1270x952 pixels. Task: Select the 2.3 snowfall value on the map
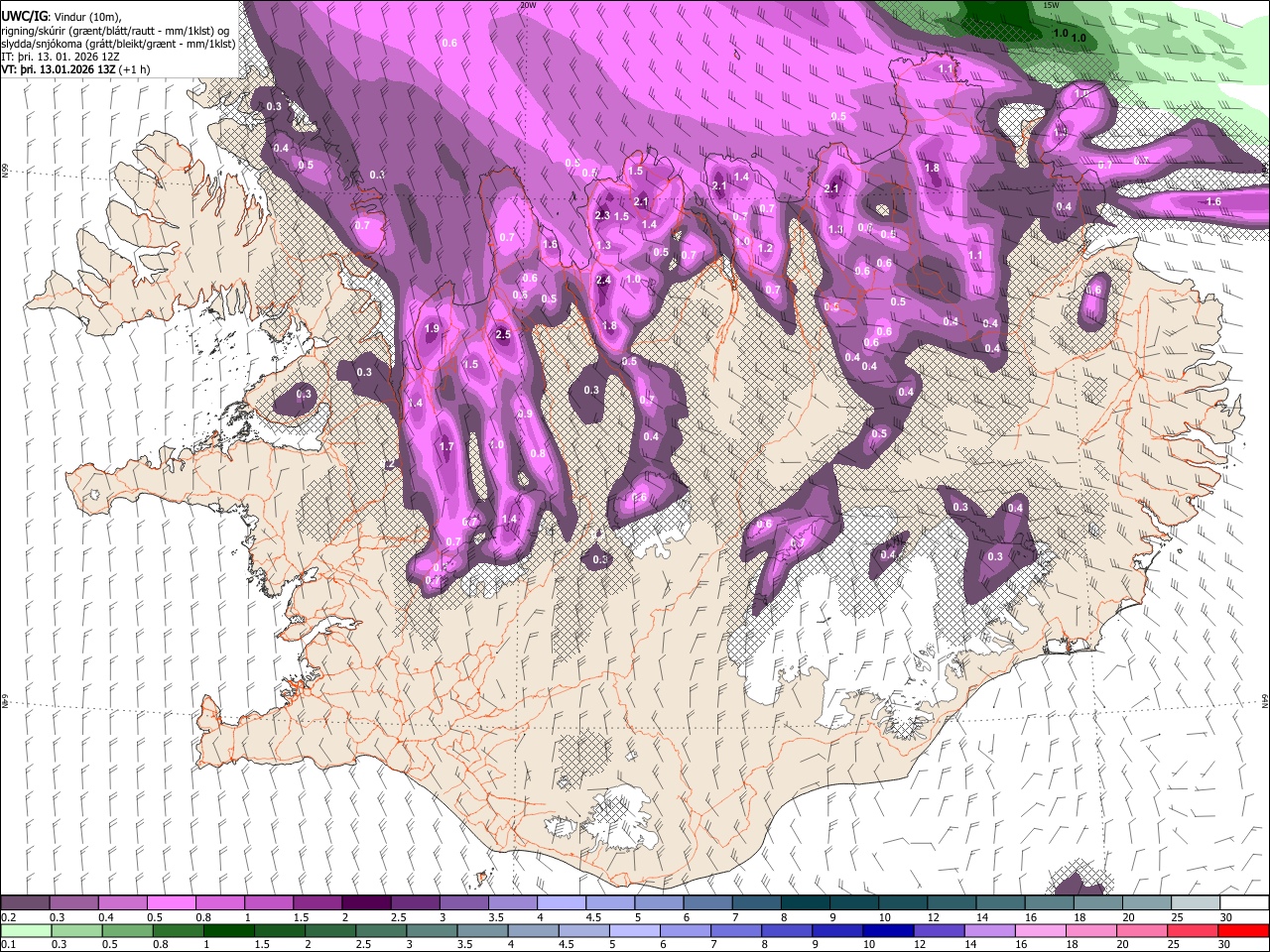(x=602, y=216)
